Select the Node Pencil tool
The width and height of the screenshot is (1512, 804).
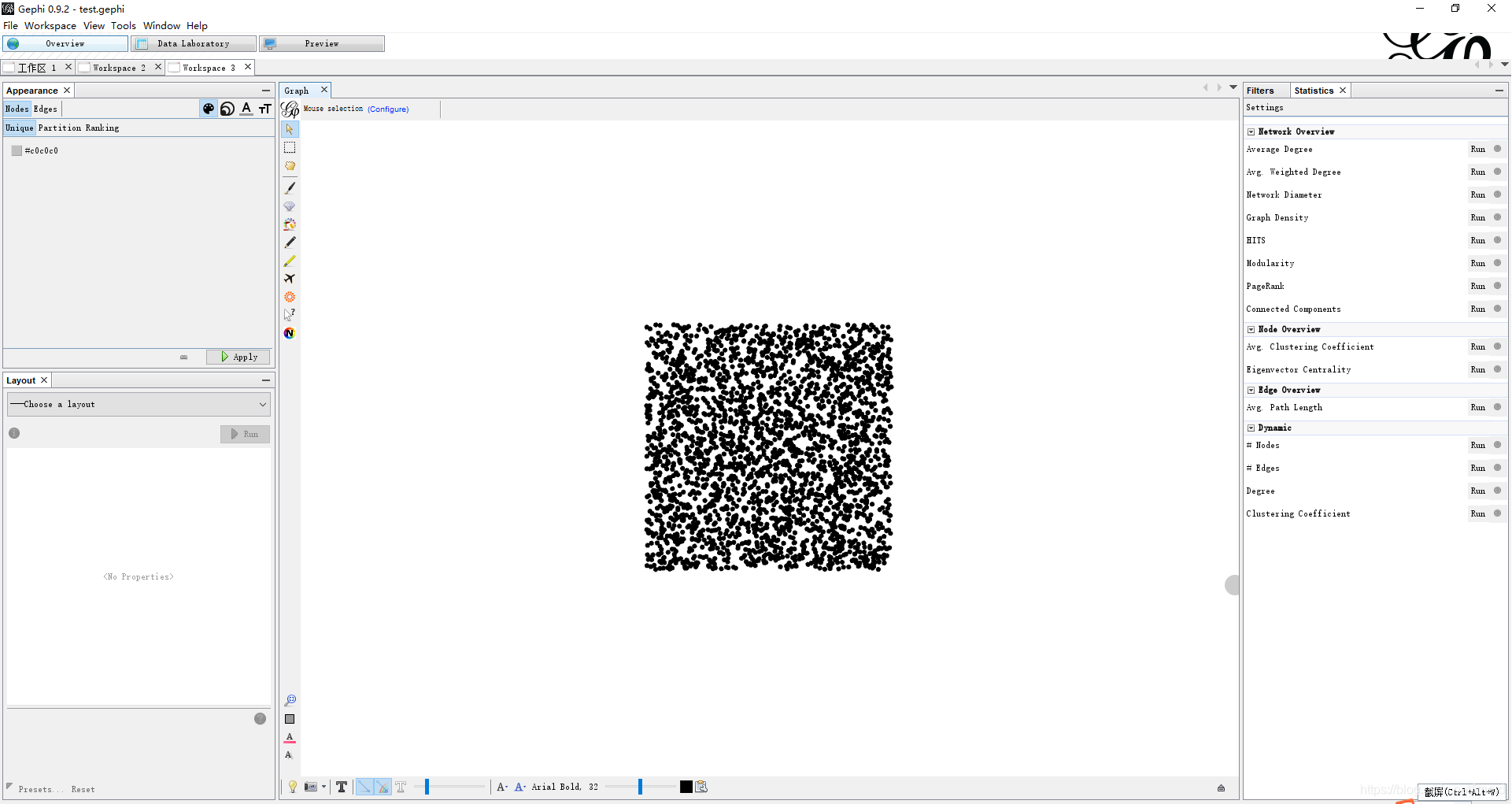pos(290,243)
